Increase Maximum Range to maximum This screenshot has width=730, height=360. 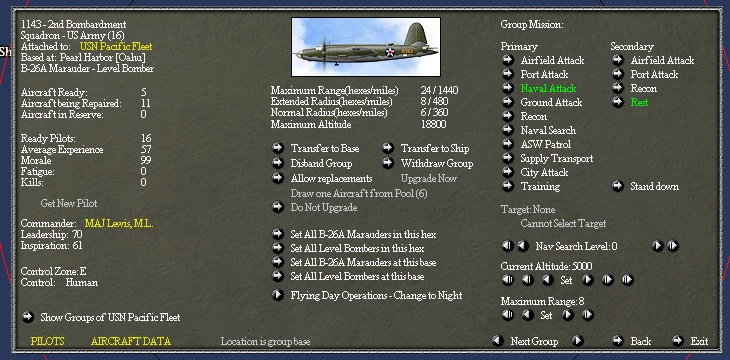pyautogui.click(x=588, y=315)
